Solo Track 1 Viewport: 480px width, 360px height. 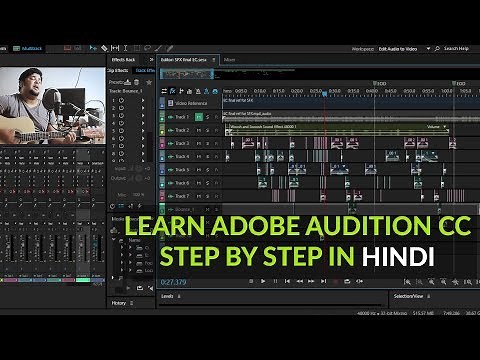208,117
